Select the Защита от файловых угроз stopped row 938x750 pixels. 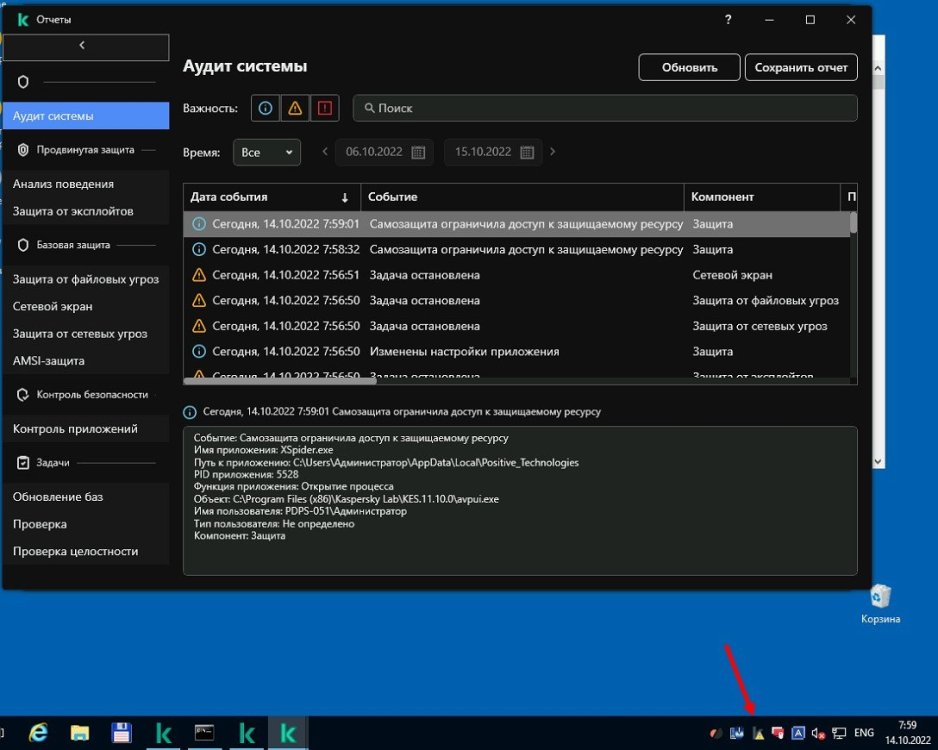(517, 300)
